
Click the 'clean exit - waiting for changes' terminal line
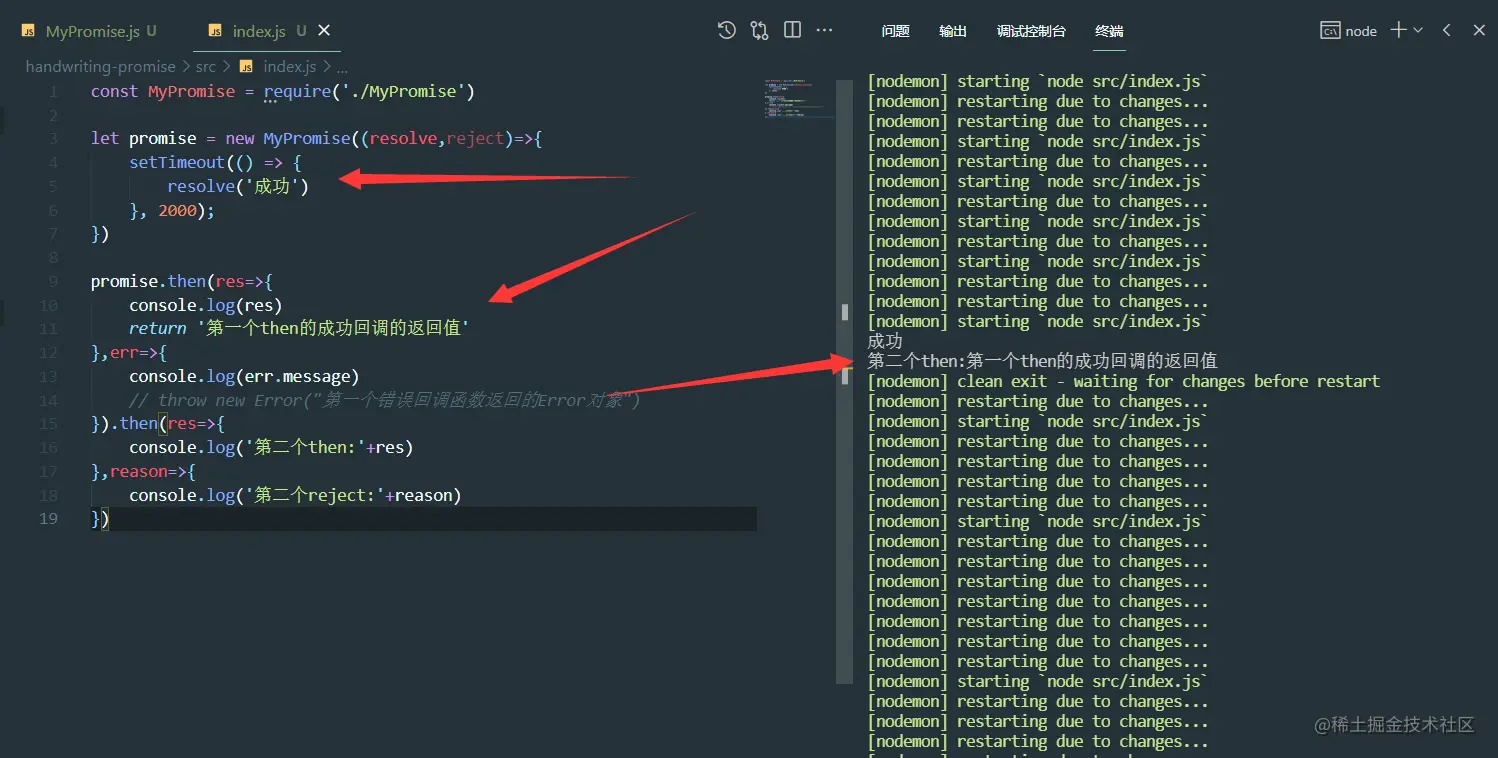coord(1123,381)
